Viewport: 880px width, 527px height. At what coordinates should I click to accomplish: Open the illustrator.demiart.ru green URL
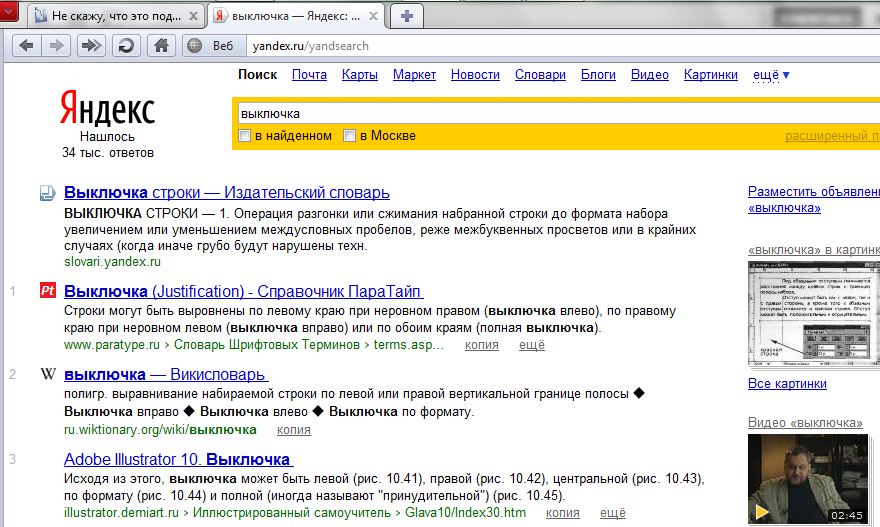click(121, 513)
